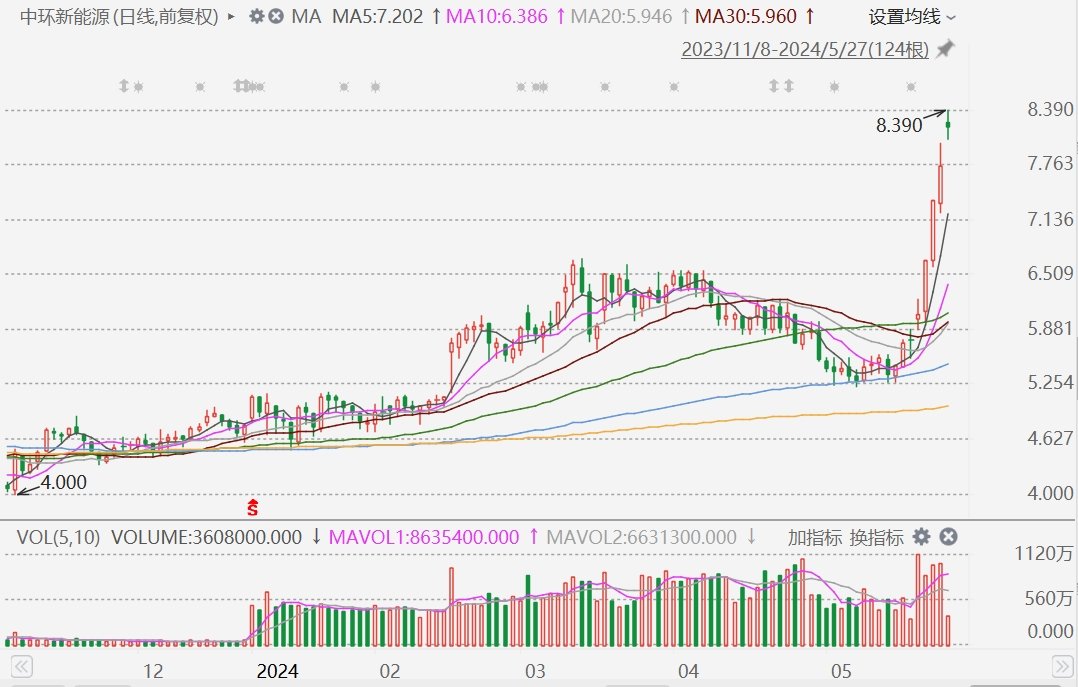The width and height of the screenshot is (1078, 687).
Task: Open the 2023/11/8-2024/5/27(124根) date range link
Action: click(x=805, y=50)
